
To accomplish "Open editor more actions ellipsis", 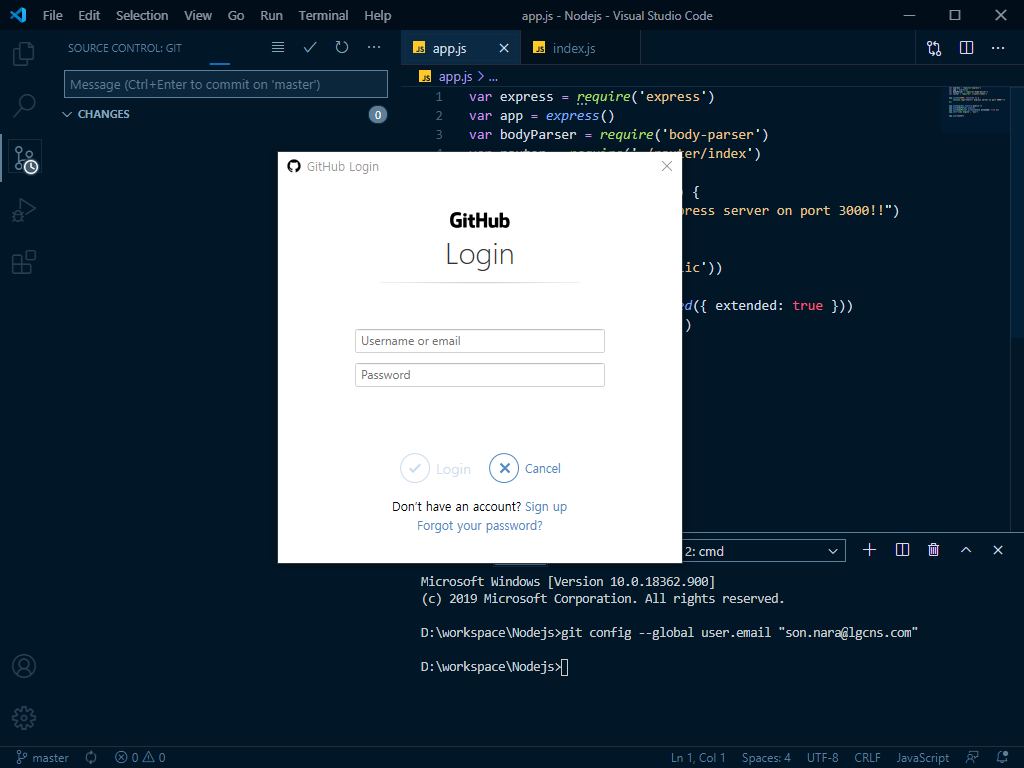I will click(998, 48).
